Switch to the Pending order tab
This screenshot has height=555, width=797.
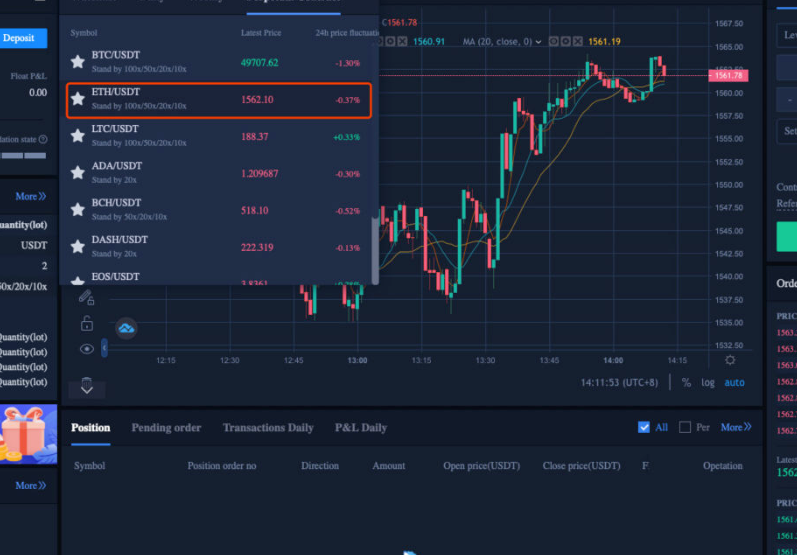click(166, 428)
